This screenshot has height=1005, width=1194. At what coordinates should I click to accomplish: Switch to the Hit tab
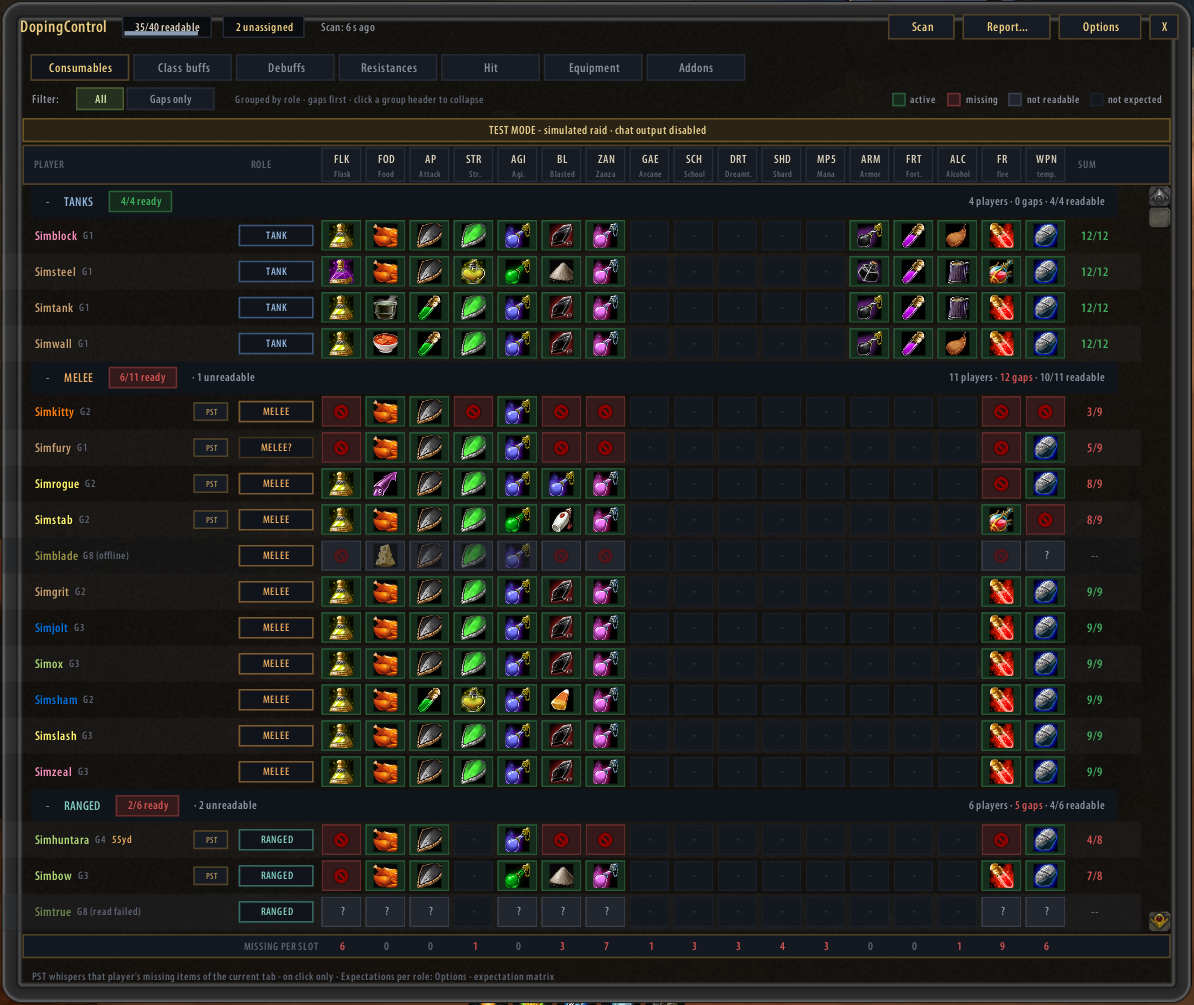(x=490, y=68)
